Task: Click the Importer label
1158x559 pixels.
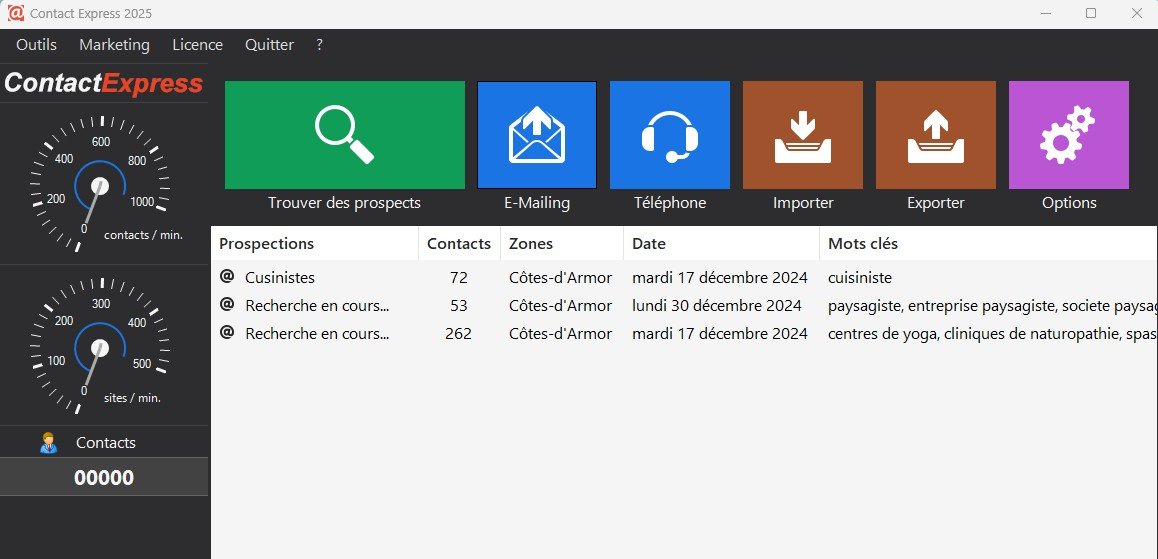Action: (803, 202)
